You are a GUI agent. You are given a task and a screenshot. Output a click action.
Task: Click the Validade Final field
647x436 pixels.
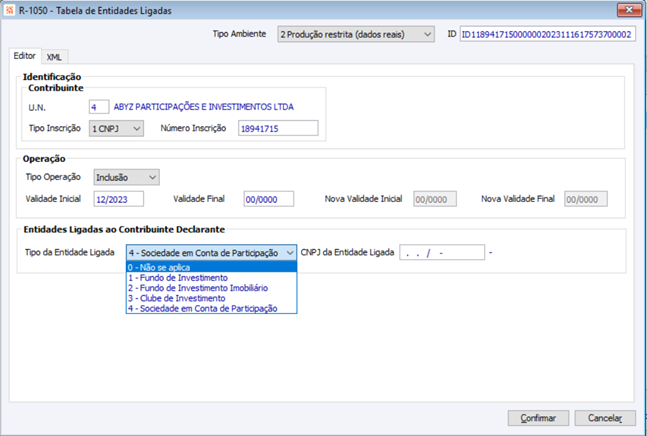click(269, 199)
